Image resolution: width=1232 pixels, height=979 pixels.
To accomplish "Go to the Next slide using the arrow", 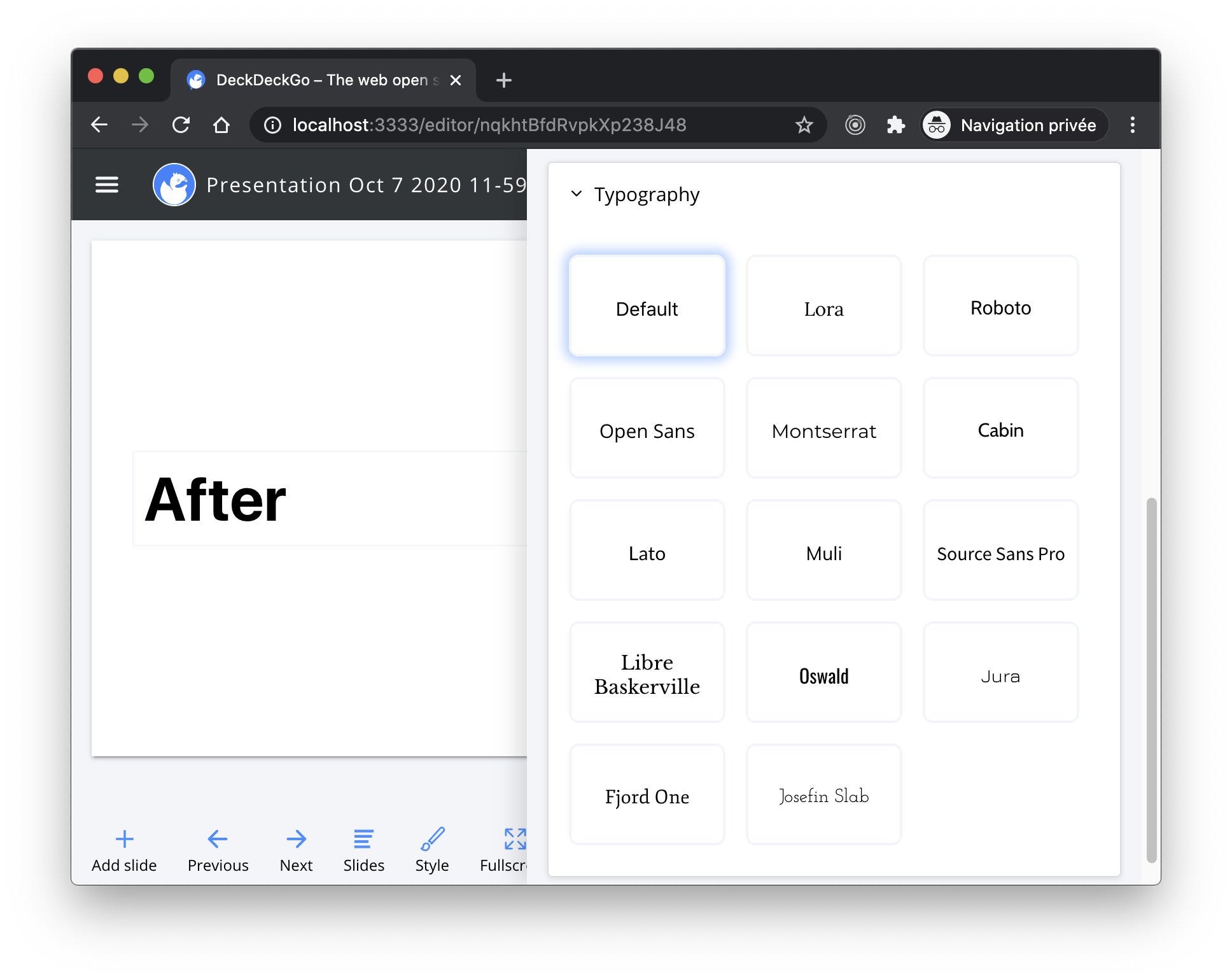I will coord(296,839).
